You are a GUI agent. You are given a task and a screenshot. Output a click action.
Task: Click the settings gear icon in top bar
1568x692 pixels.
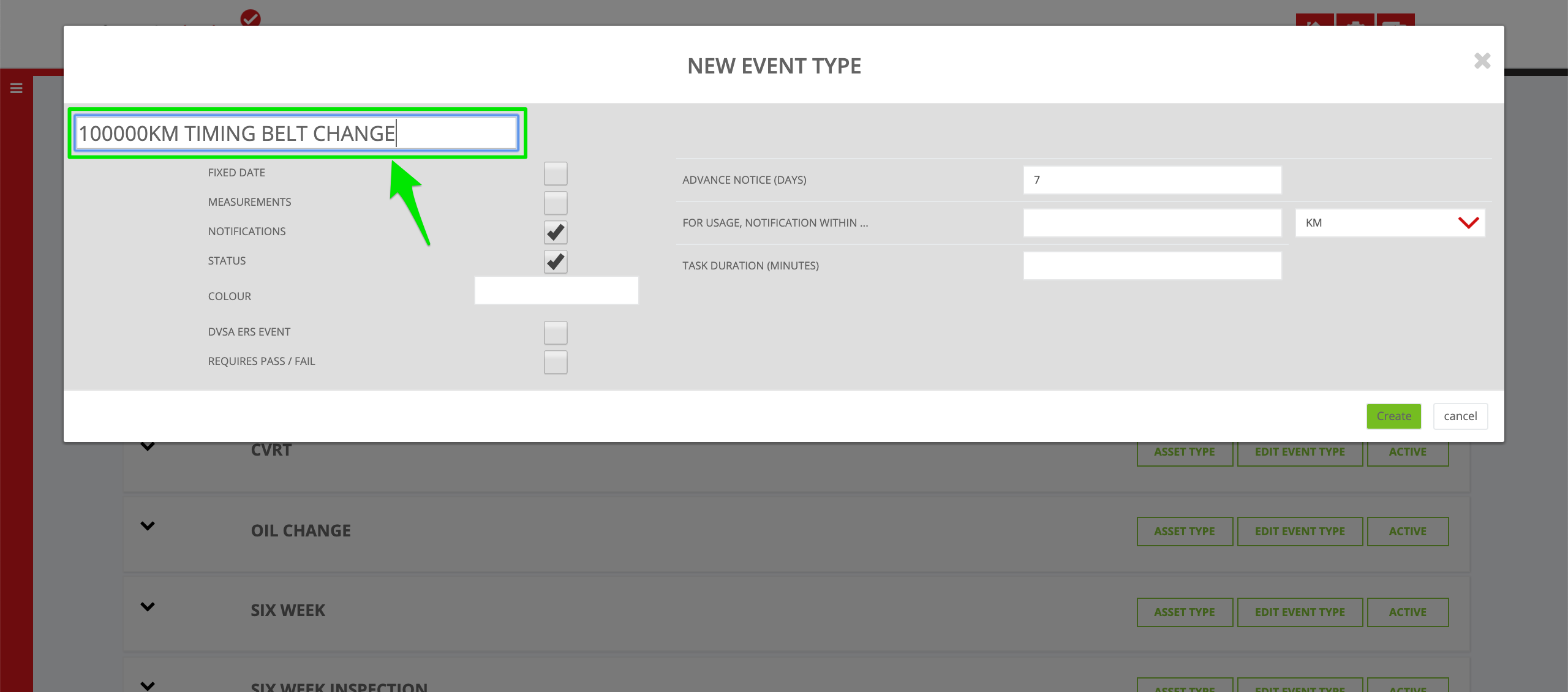1355,21
